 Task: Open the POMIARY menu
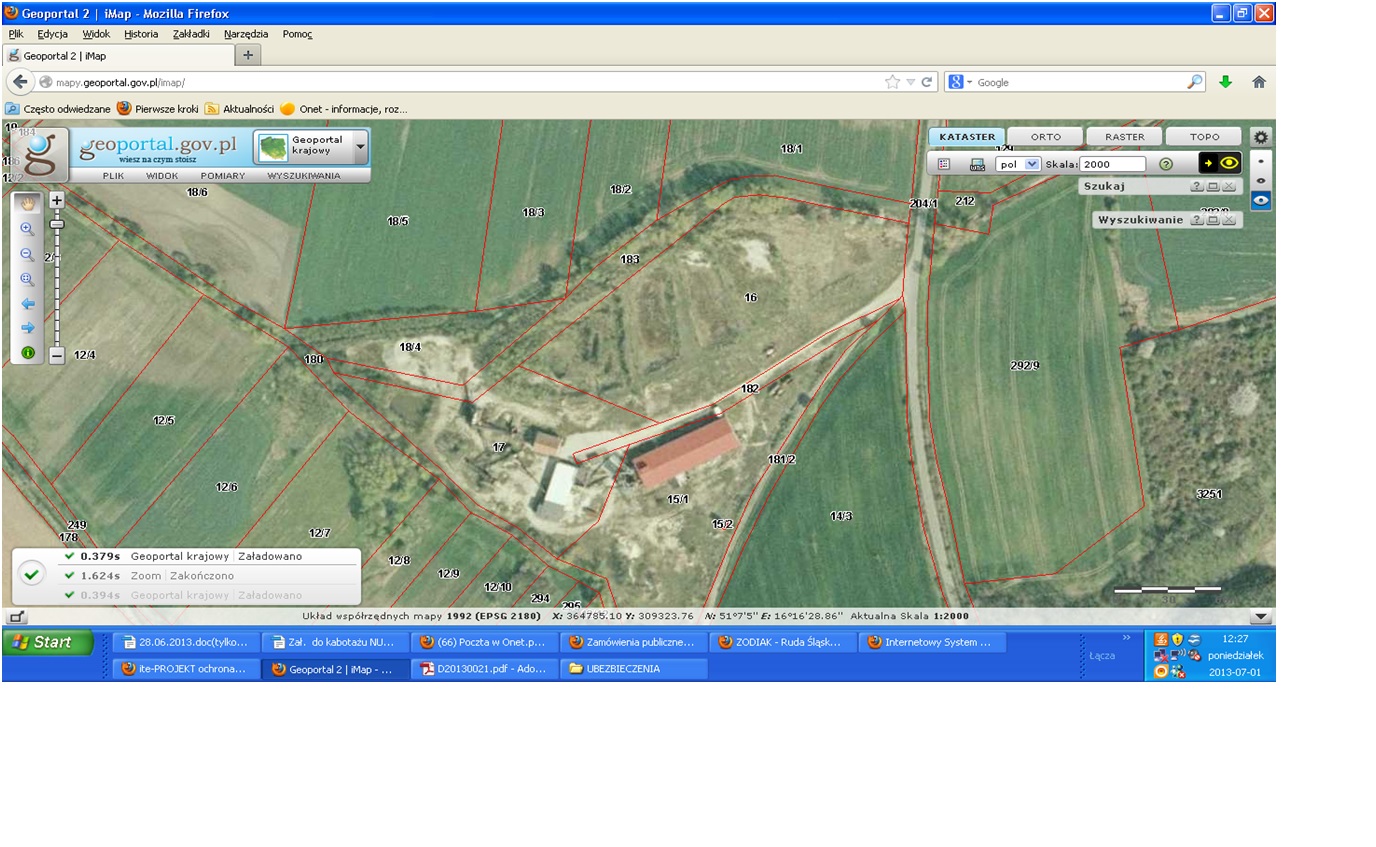(222, 176)
